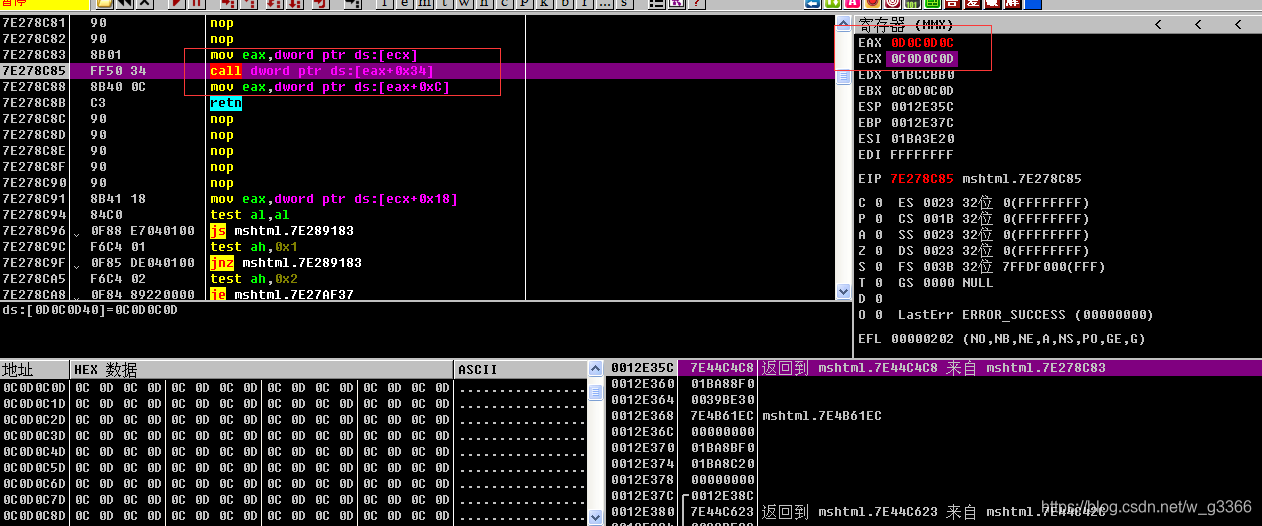Screen dimensions: 1262x526
Task: Click EIP value 7E278C85
Action: pyautogui.click(x=922, y=179)
